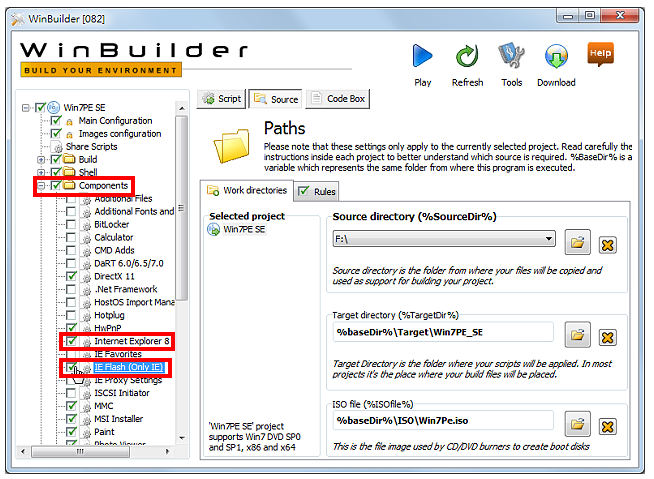
Task: Click the ISO file input field
Action: coord(443,421)
